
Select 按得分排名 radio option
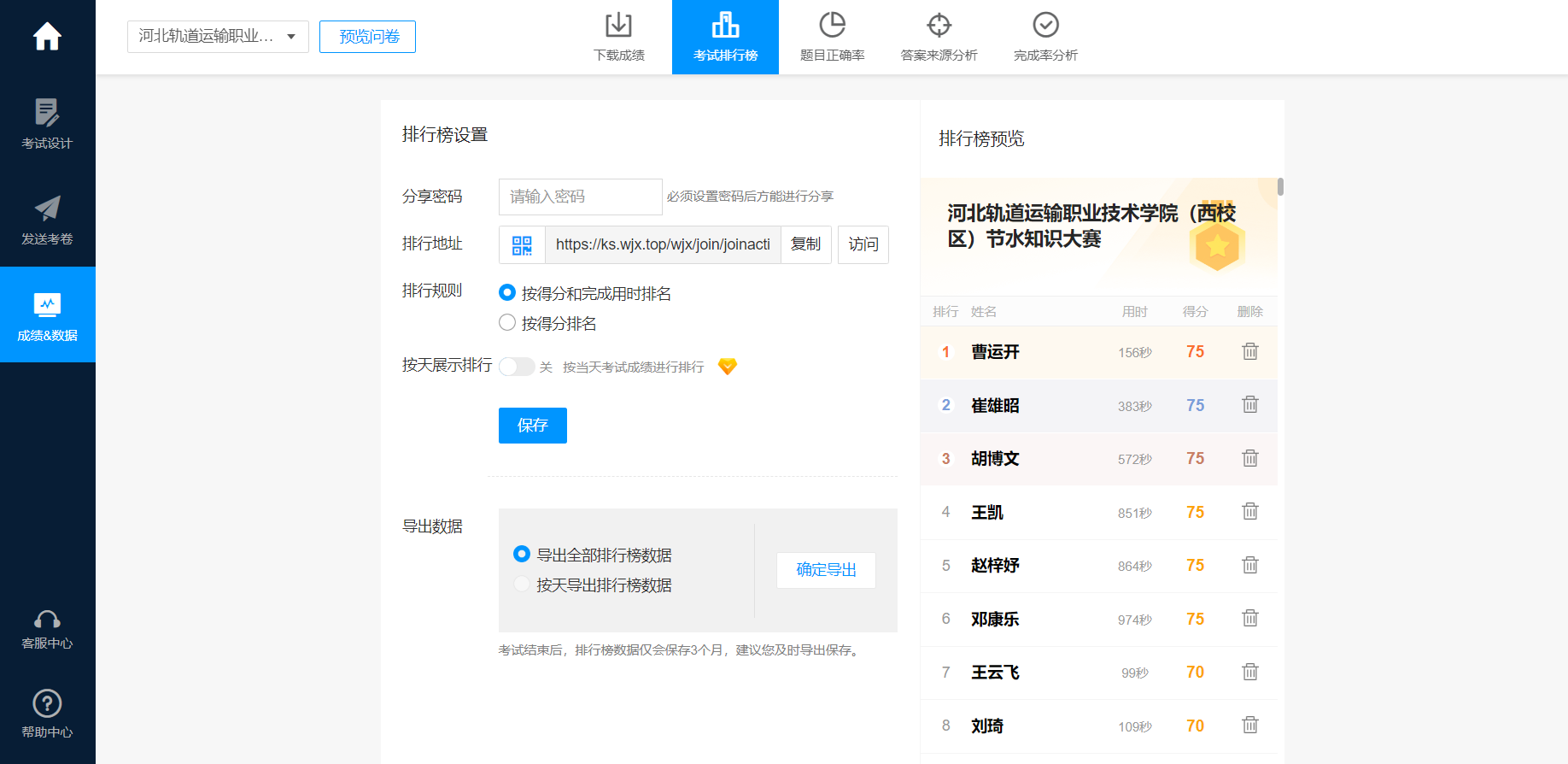[507, 322]
